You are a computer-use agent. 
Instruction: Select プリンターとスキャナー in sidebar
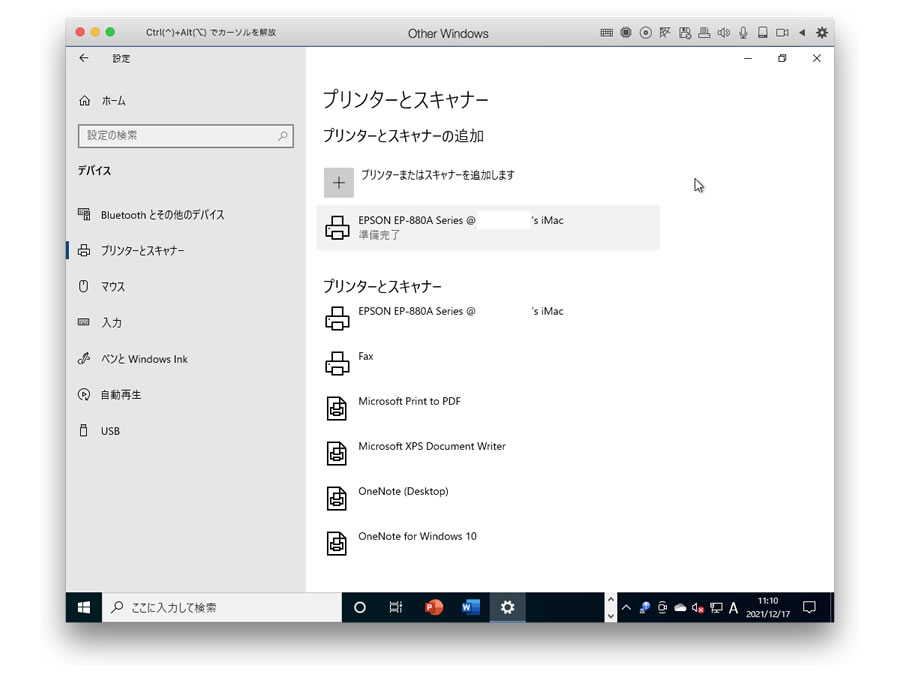185,250
